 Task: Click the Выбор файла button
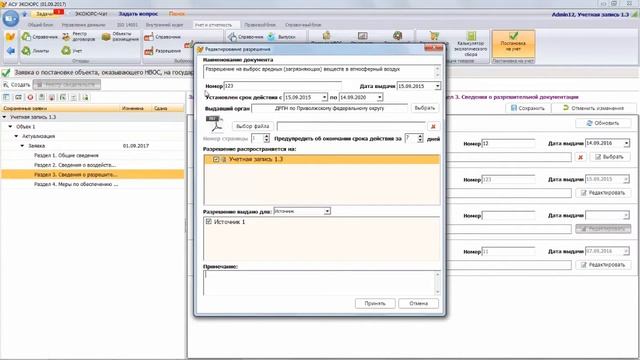point(252,127)
